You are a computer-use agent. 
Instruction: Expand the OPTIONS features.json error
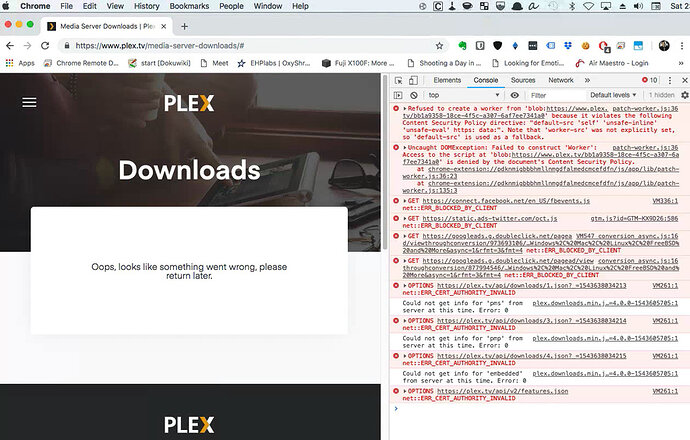point(405,391)
